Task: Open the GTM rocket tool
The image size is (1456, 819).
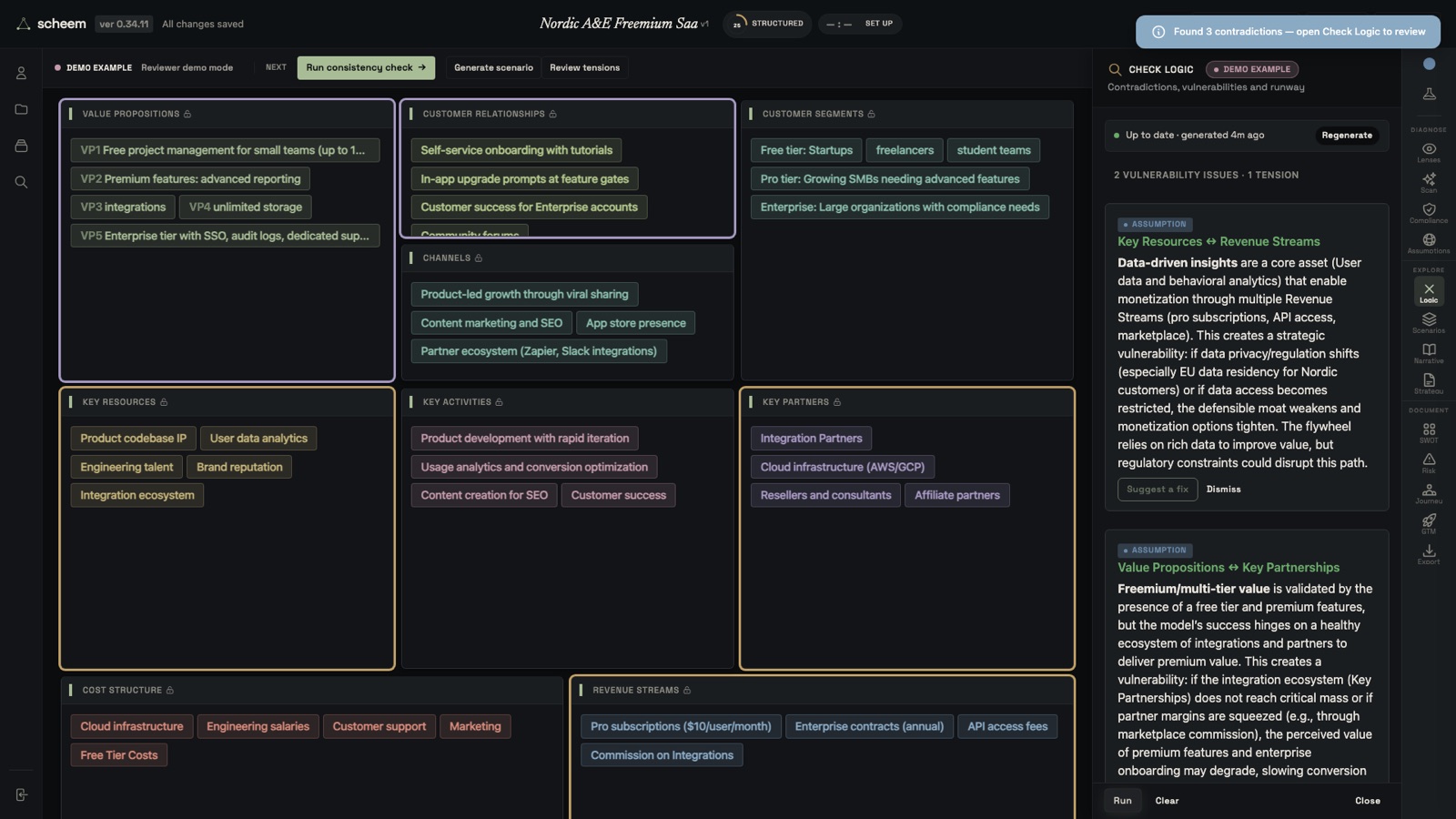Action: [1429, 523]
